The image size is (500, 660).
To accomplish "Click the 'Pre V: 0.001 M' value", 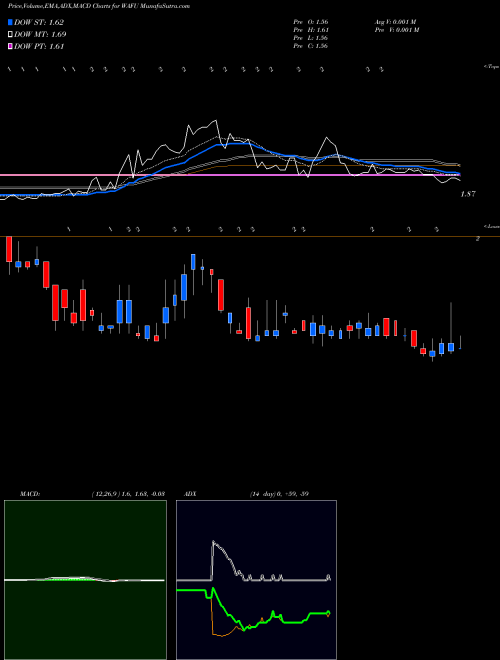I will point(397,30).
